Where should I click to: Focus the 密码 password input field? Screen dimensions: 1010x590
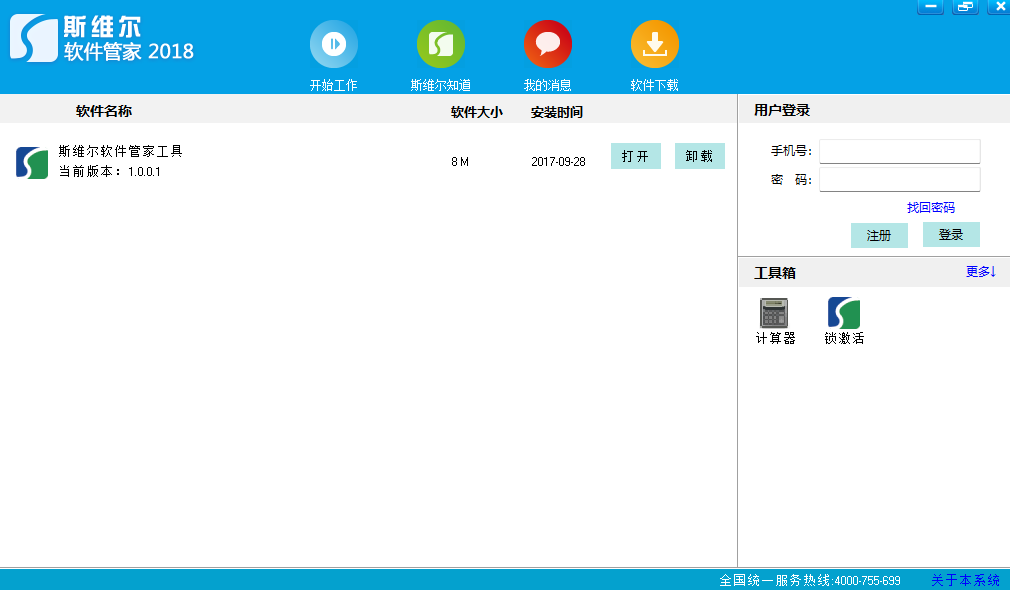[x=899, y=179]
